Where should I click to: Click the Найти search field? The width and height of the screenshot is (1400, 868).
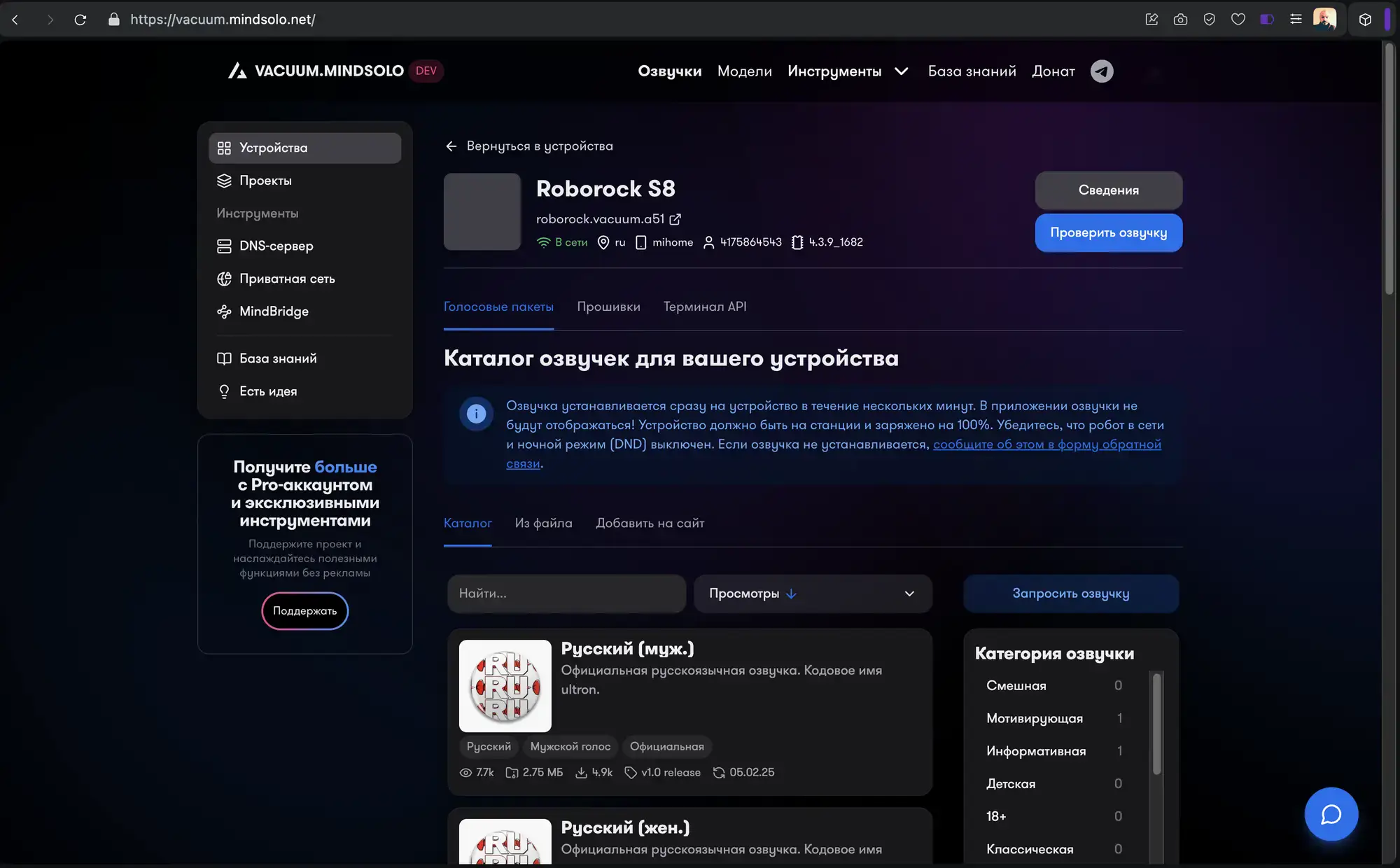click(x=566, y=594)
